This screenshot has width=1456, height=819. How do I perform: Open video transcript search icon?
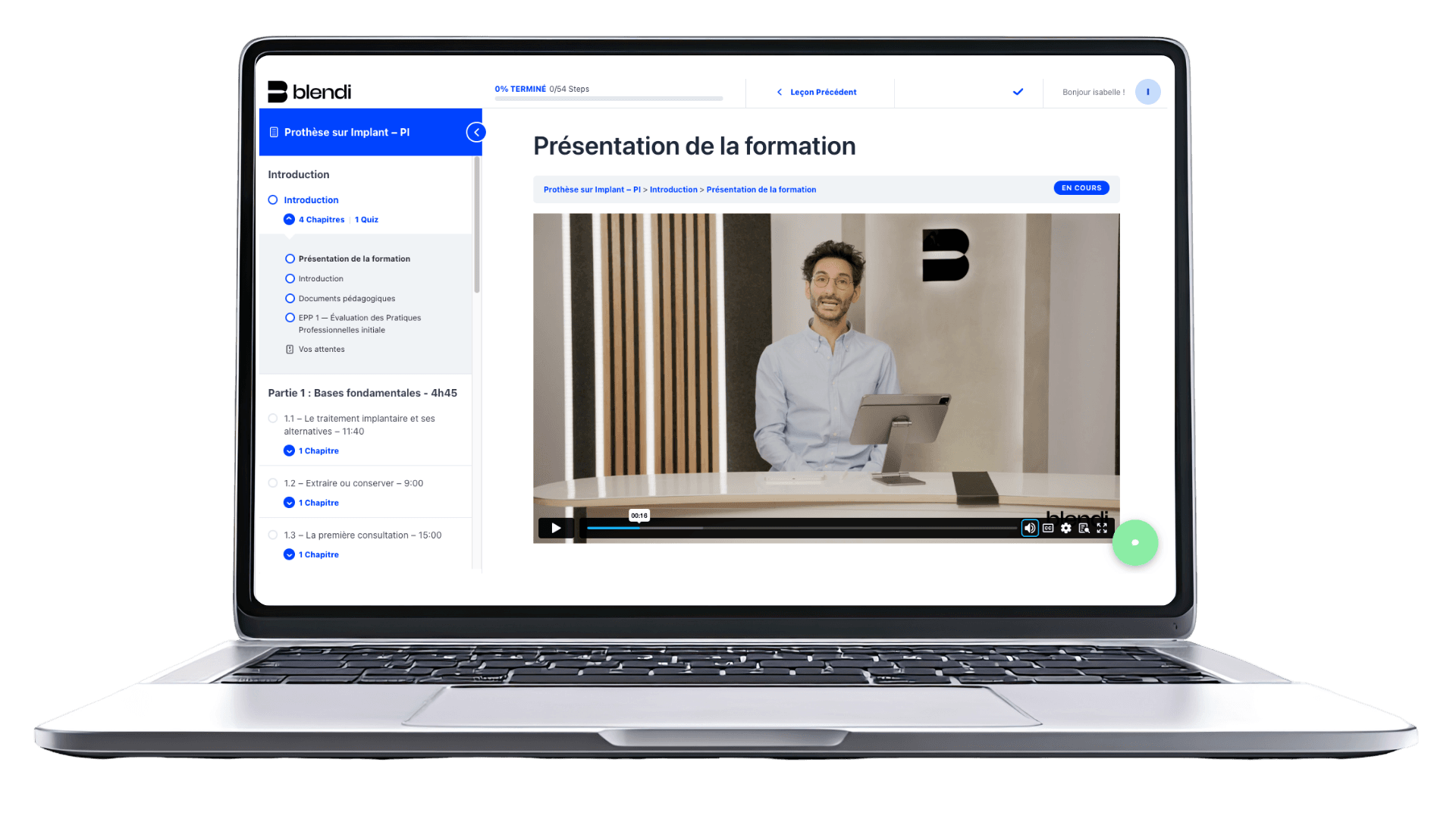1084,528
